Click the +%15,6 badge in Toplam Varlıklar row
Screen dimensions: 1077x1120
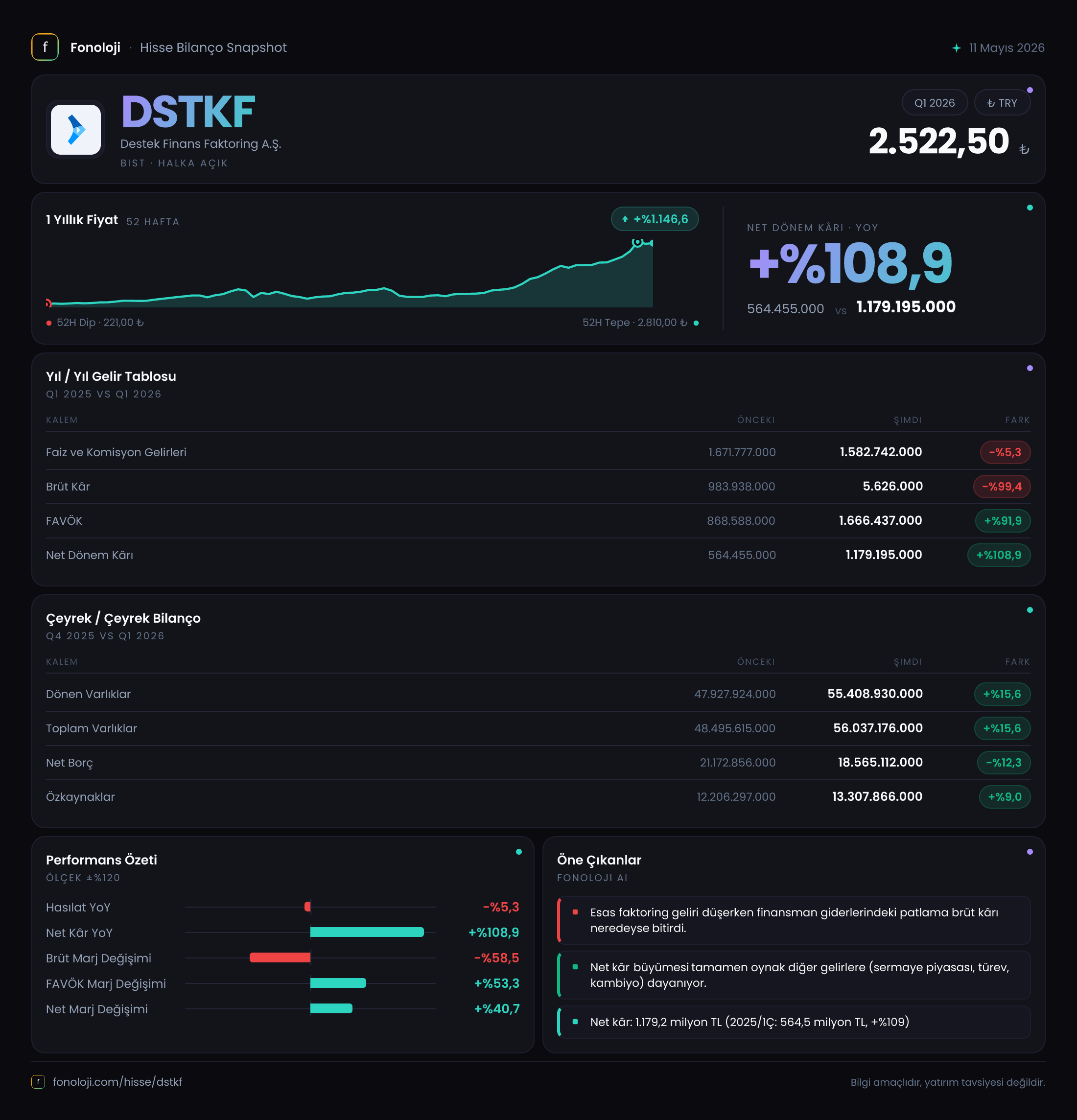[x=1002, y=728]
